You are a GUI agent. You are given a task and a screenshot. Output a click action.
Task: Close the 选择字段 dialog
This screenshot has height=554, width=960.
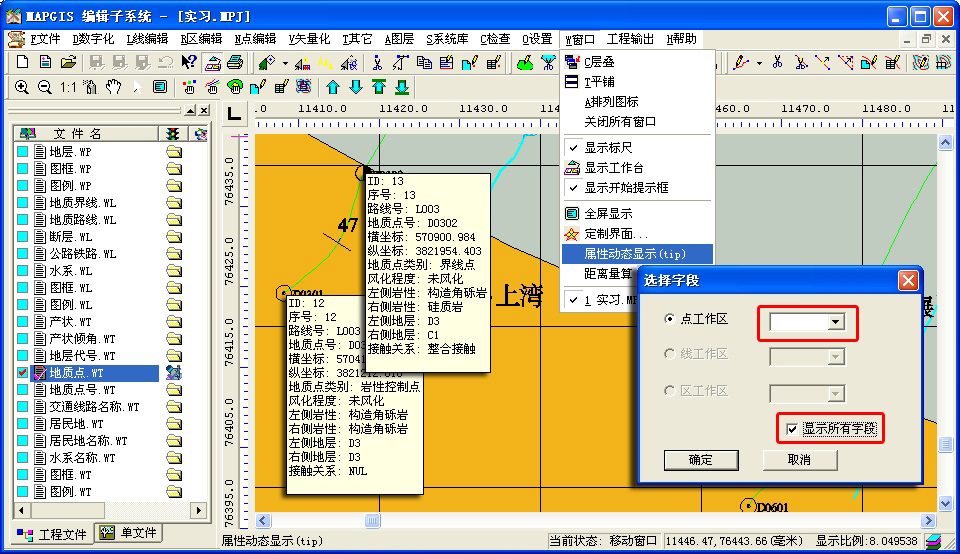pyautogui.click(x=908, y=280)
